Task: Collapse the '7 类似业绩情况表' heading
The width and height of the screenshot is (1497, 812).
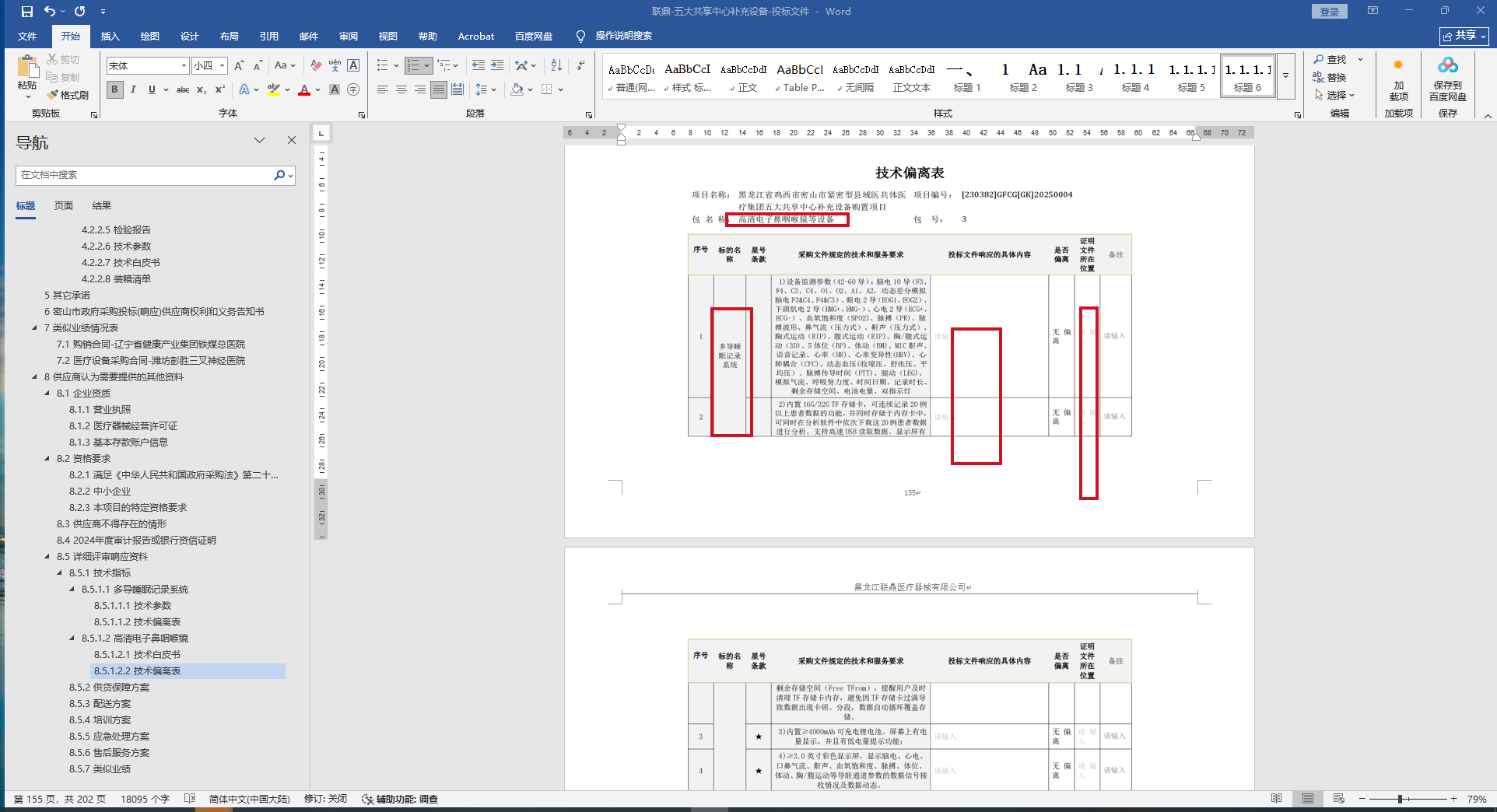Action: tap(35, 328)
